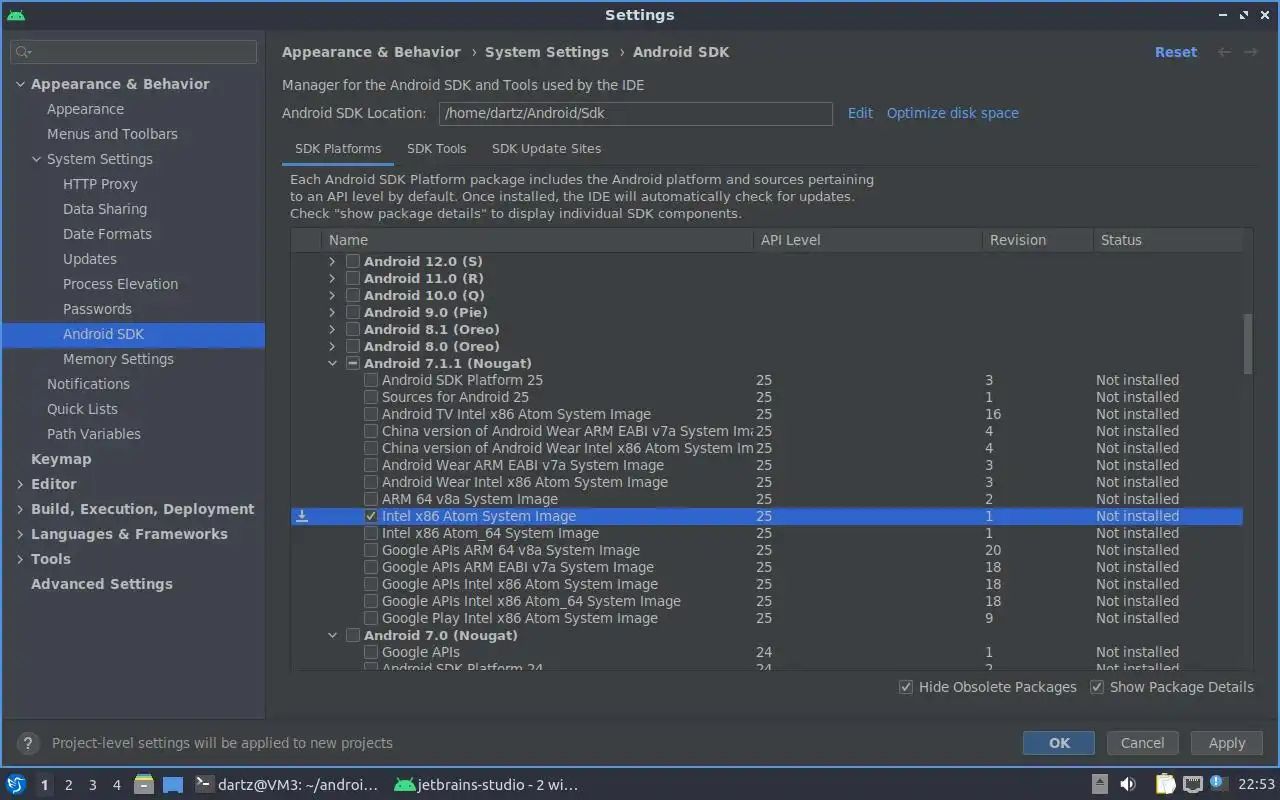Screen dimensions: 1280x800
Task: Click the Cancel button
Action: pos(1142,743)
